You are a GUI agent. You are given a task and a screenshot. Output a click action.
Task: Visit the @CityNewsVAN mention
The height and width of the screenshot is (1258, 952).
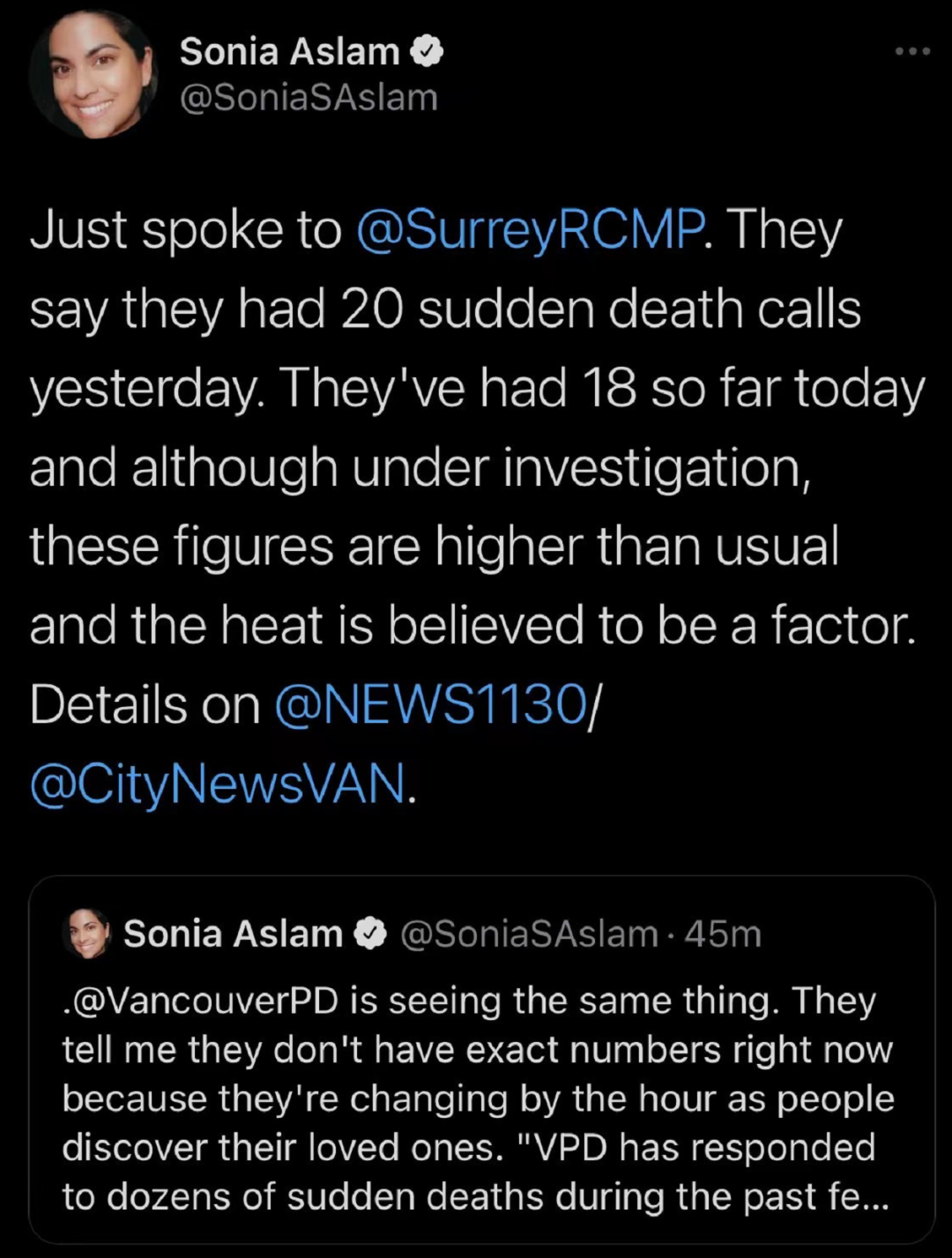coord(219,785)
